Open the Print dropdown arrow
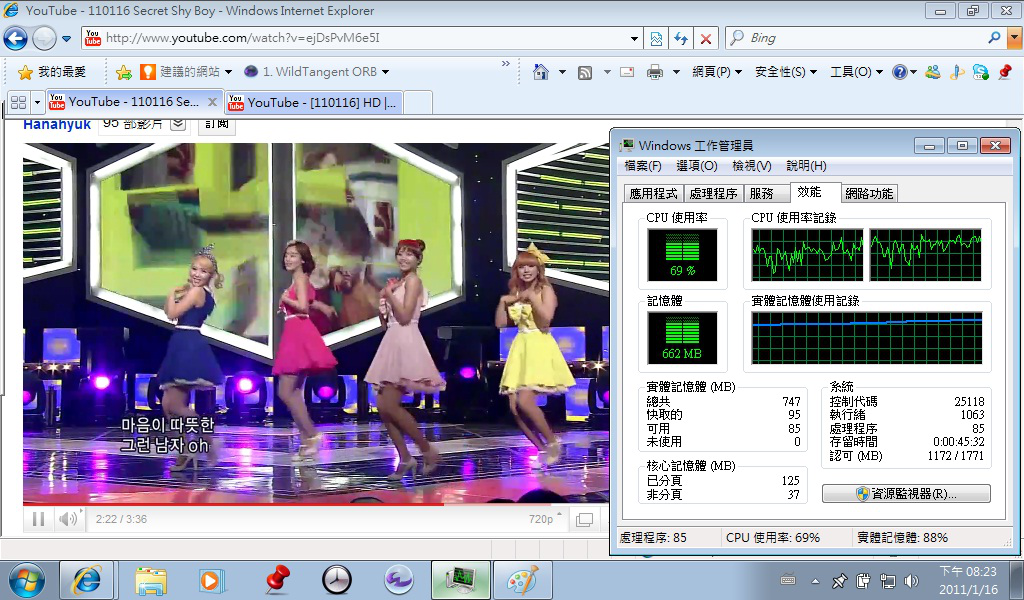Image resolution: width=1024 pixels, height=600 pixels. 676,72
